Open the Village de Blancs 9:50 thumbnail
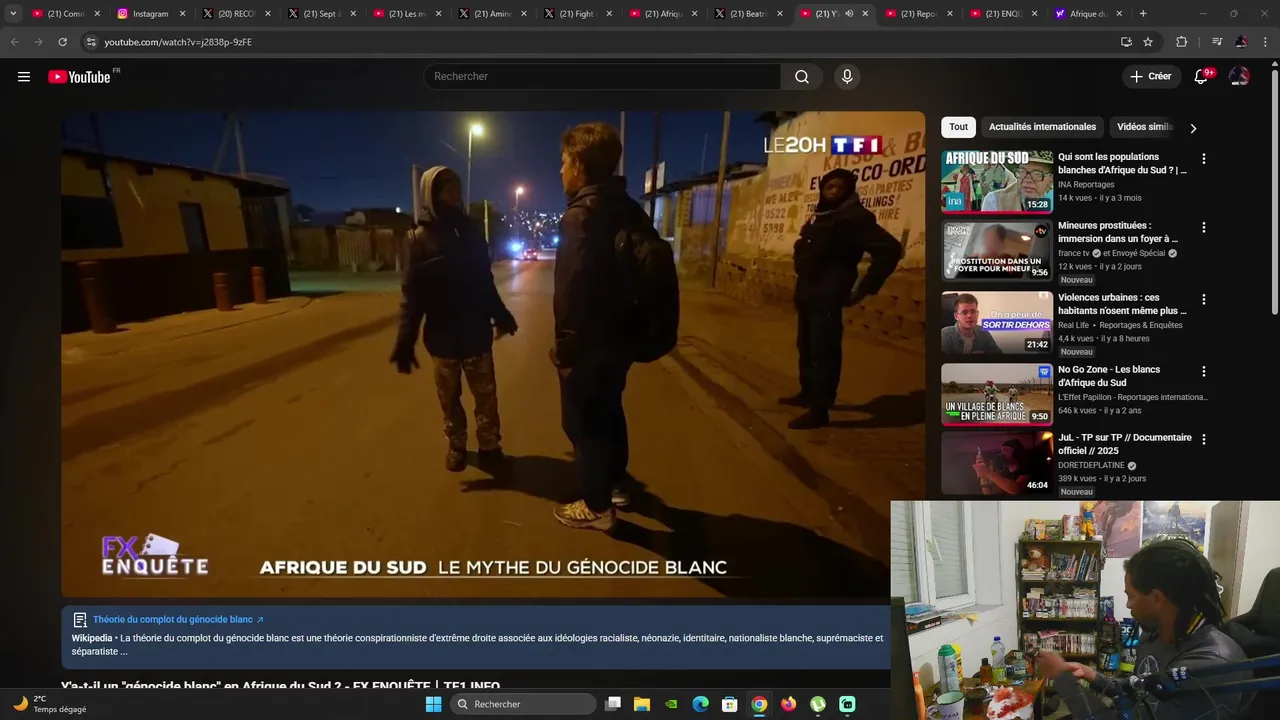1280x720 pixels. 997,394
